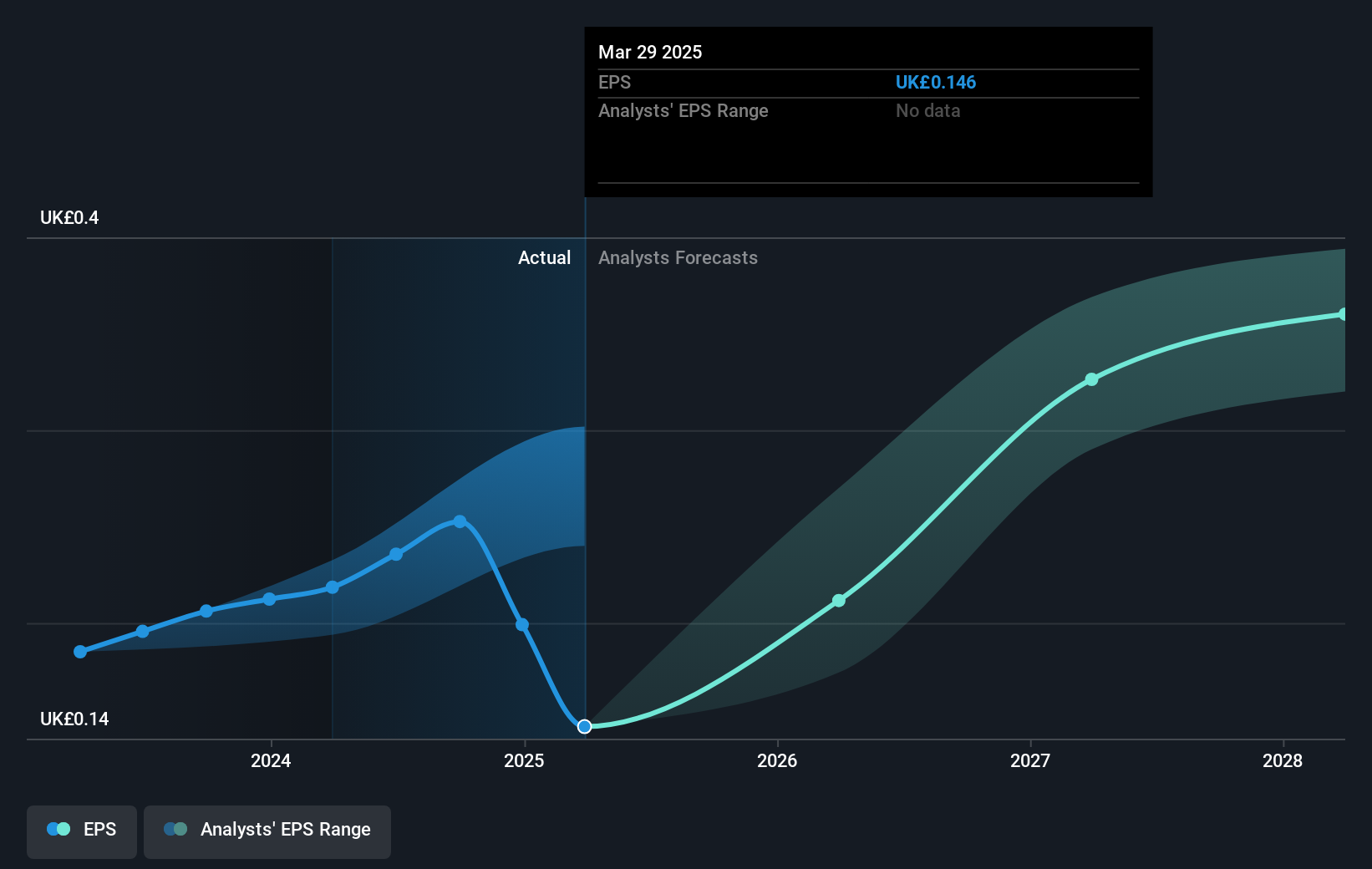This screenshot has width=1372, height=869.
Task: Switch to the Analysts Forecasts section
Action: [678, 257]
